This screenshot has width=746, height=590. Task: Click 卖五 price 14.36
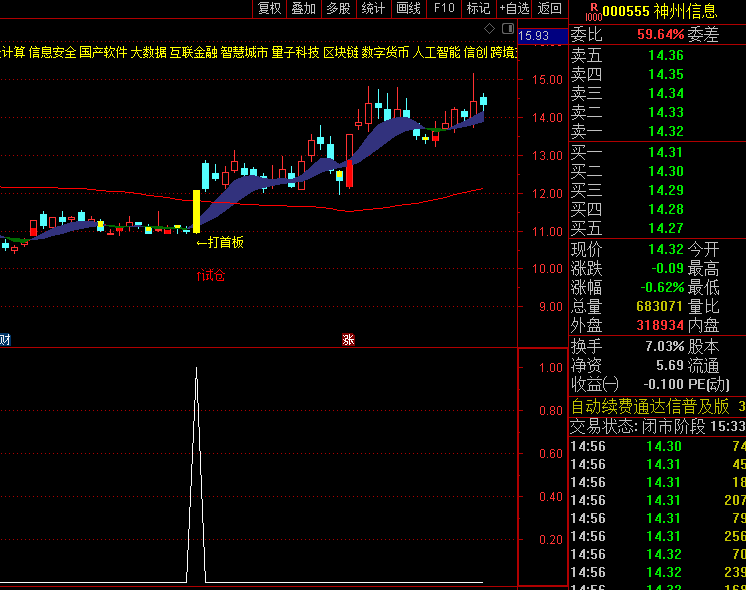coord(666,56)
